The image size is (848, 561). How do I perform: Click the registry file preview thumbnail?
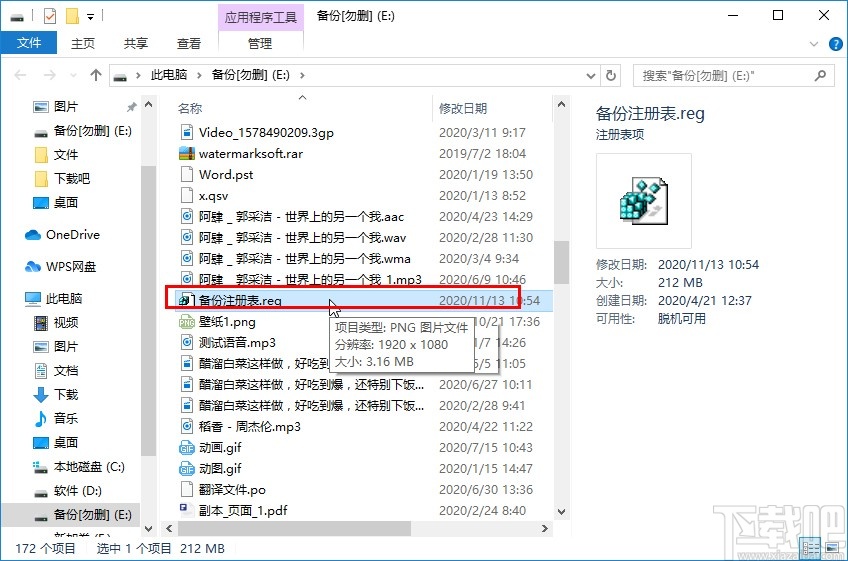point(644,201)
